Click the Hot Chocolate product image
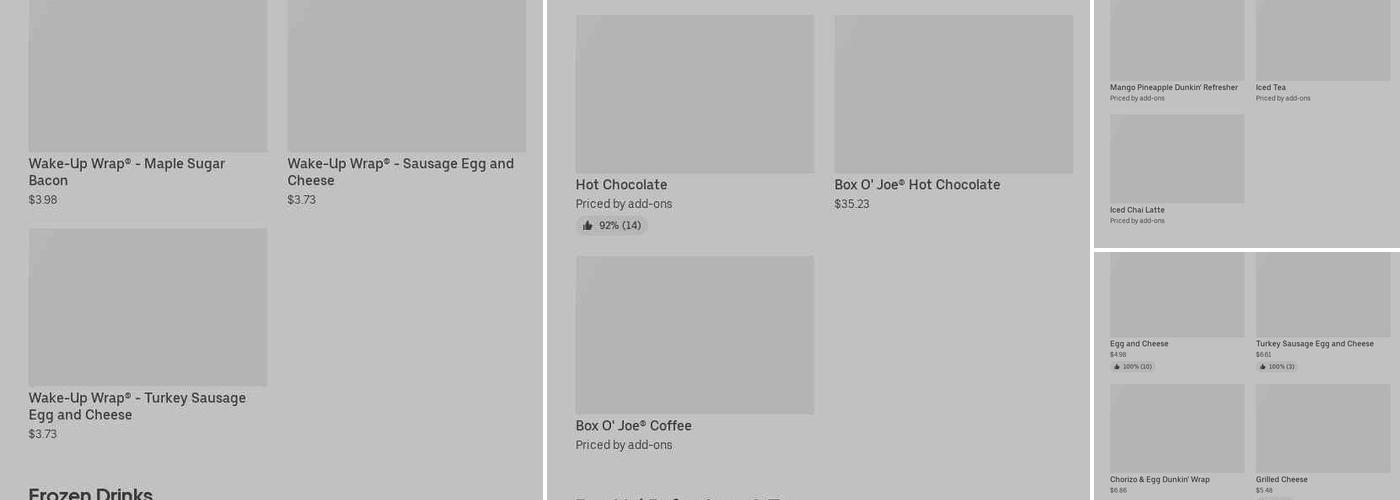Screen dimensions: 1400x500 (694, 94)
